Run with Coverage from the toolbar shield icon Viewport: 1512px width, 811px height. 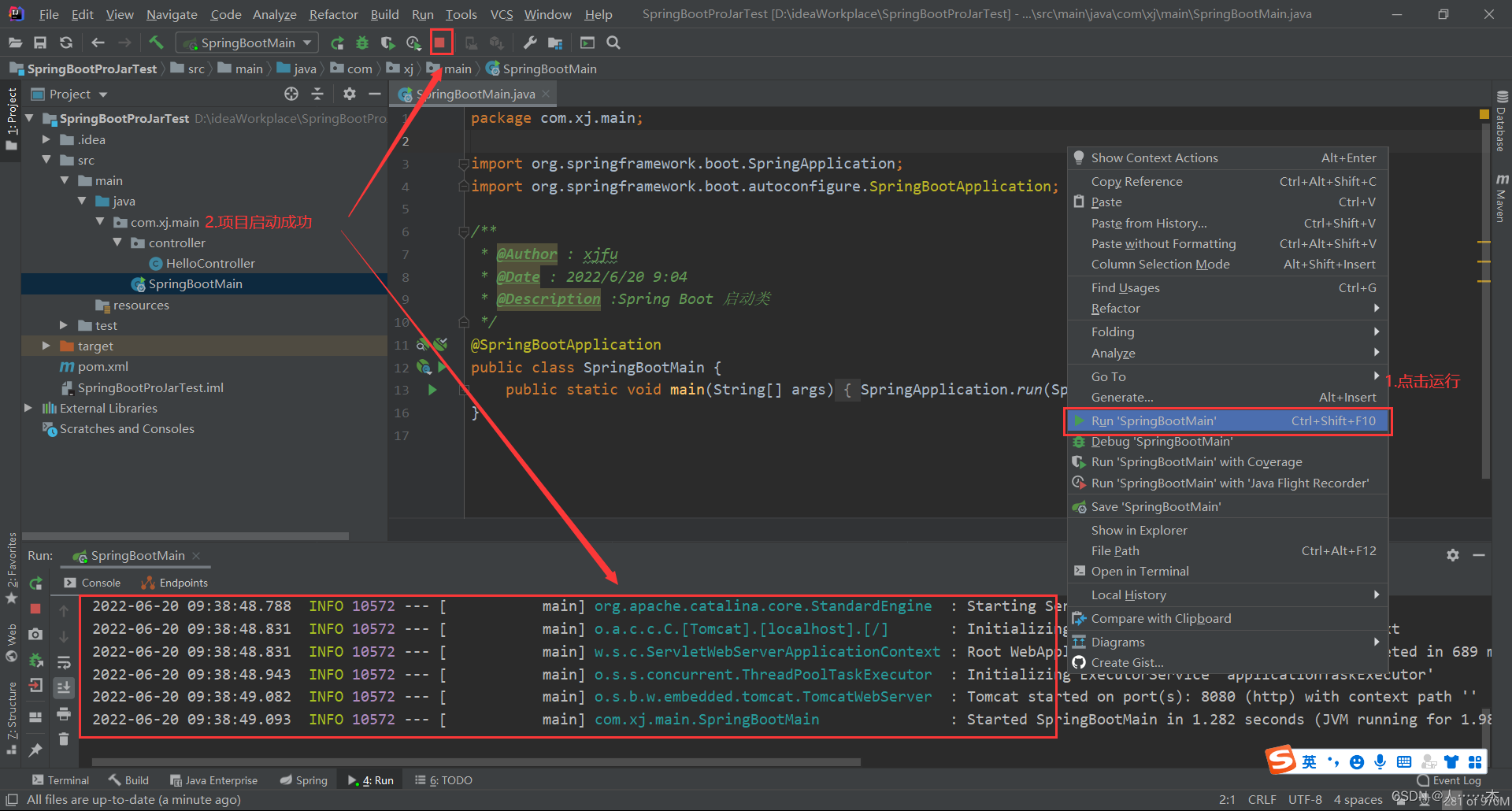387,43
